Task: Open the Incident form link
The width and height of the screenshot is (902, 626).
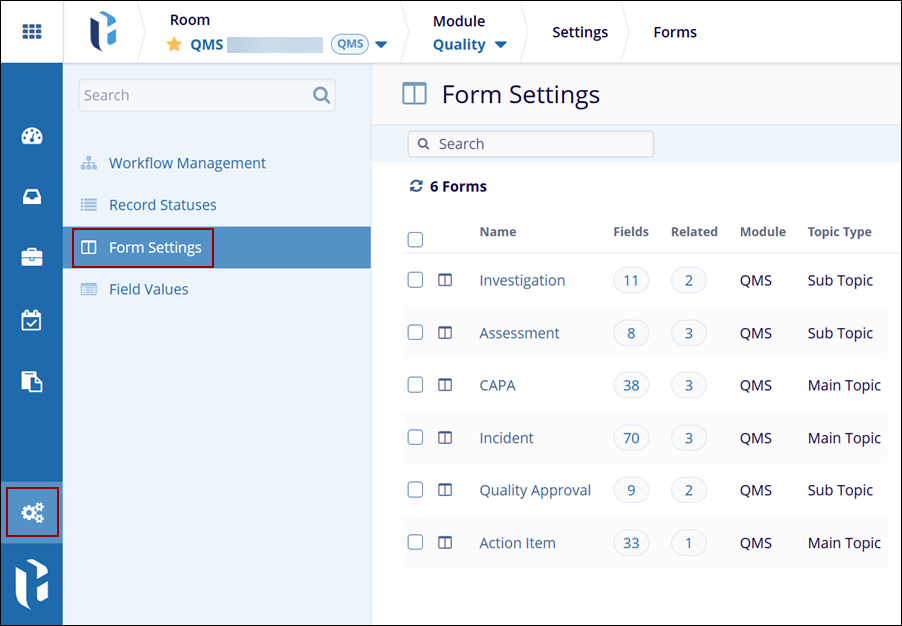Action: coord(506,438)
